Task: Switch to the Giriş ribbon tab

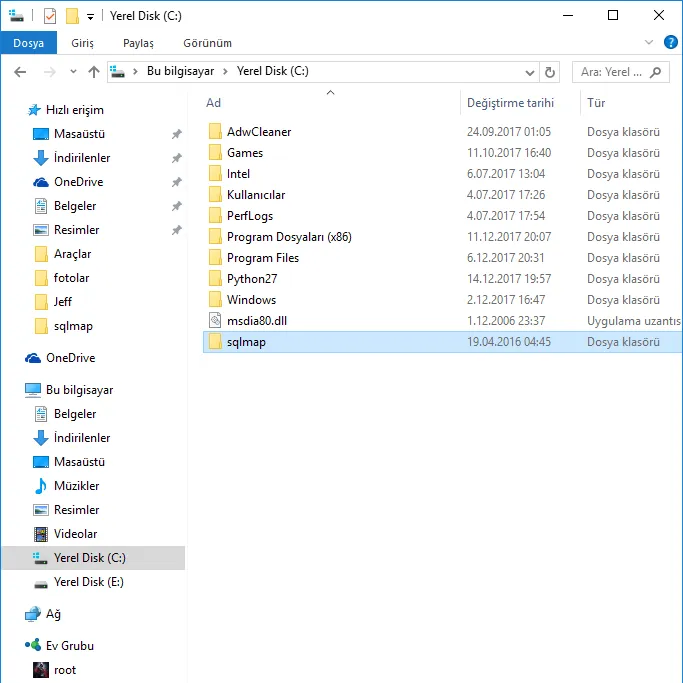Action: [82, 43]
